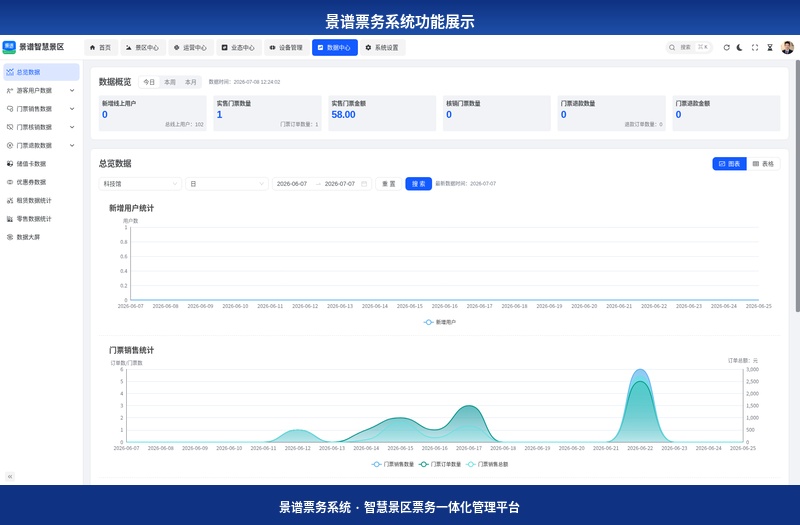Toggle the 新增用户 legend series
The height and width of the screenshot is (525, 800).
440,322
